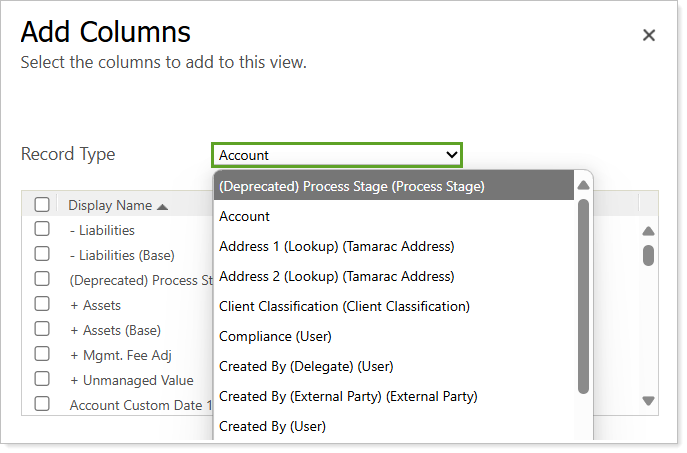Enable the '+ Mgmt. Fee Adj' checkbox

click(42, 354)
